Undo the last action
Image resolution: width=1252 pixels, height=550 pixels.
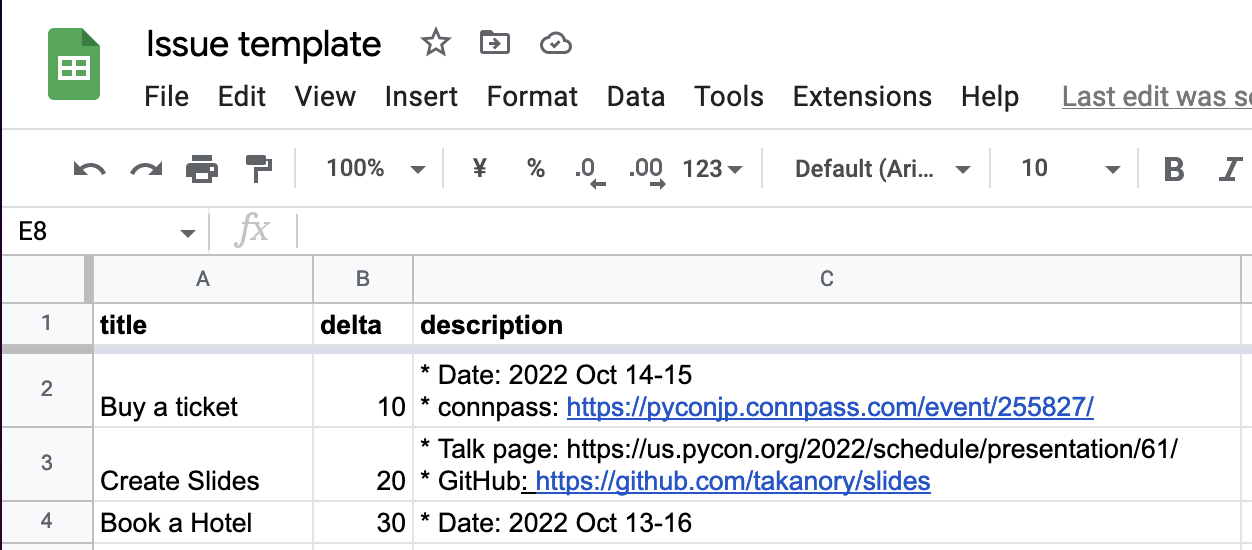(x=90, y=169)
